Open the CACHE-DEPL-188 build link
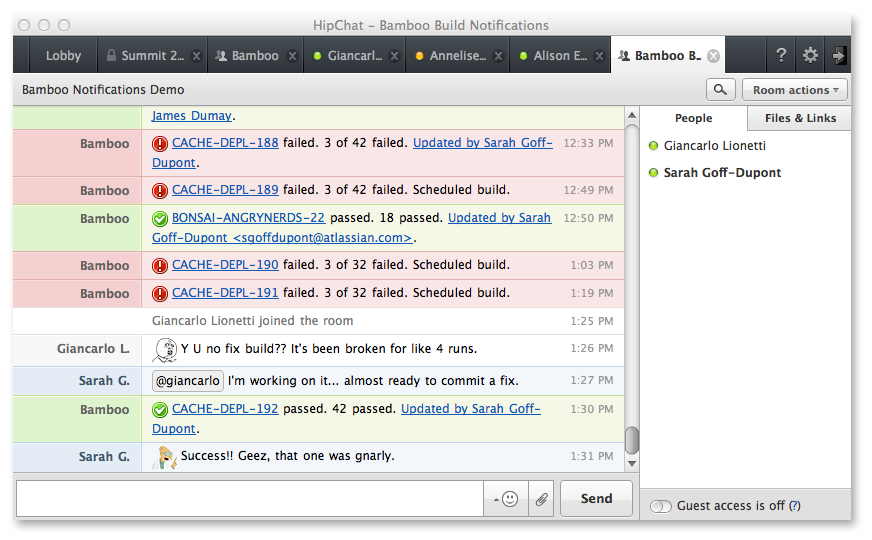Image resolution: width=872 pixels, height=540 pixels. click(x=225, y=143)
